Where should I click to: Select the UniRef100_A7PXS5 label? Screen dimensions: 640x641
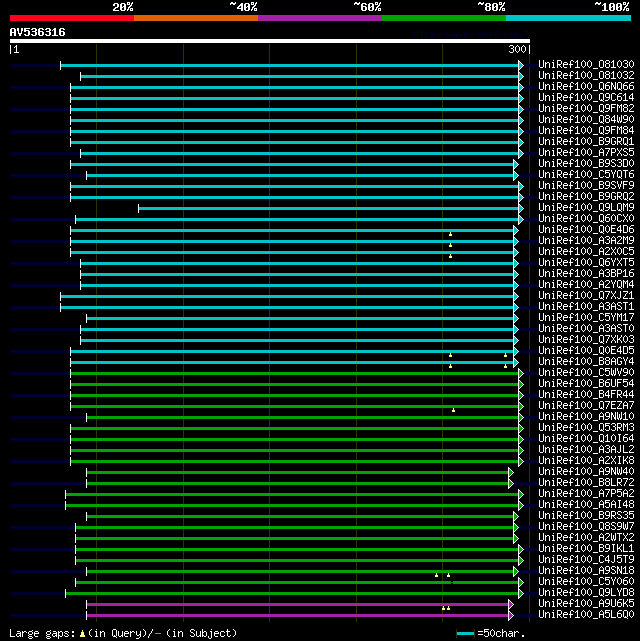tap(586, 152)
